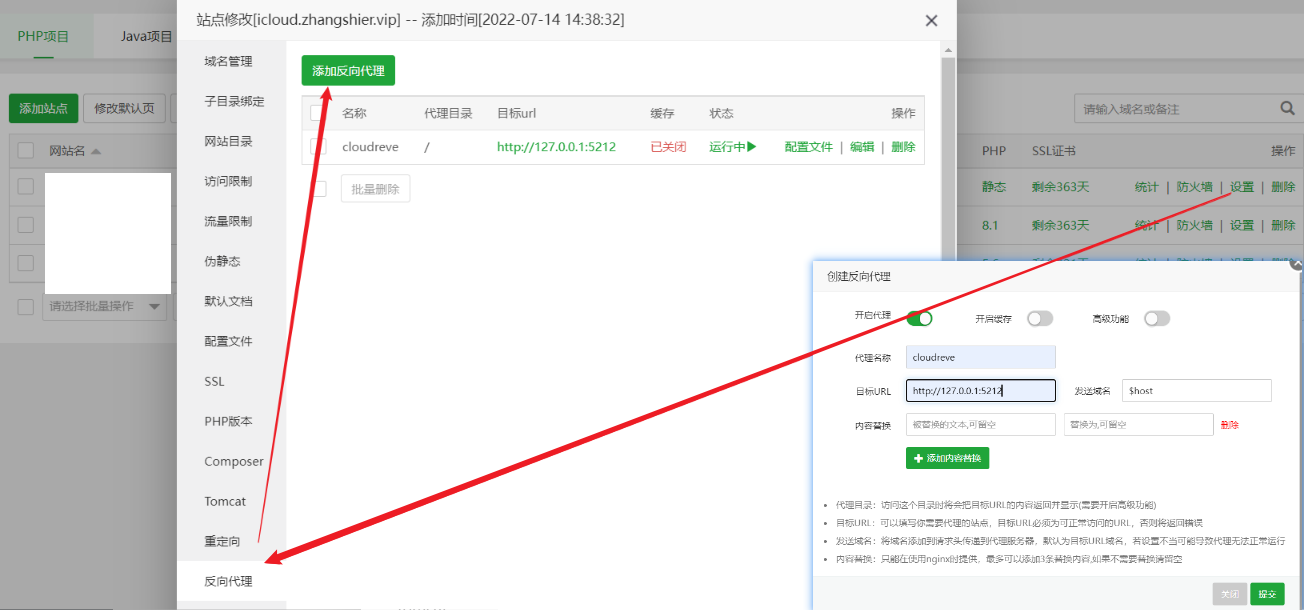The height and width of the screenshot is (610, 1304).
Task: Click the 运行中 play status icon
Action: tap(750, 147)
